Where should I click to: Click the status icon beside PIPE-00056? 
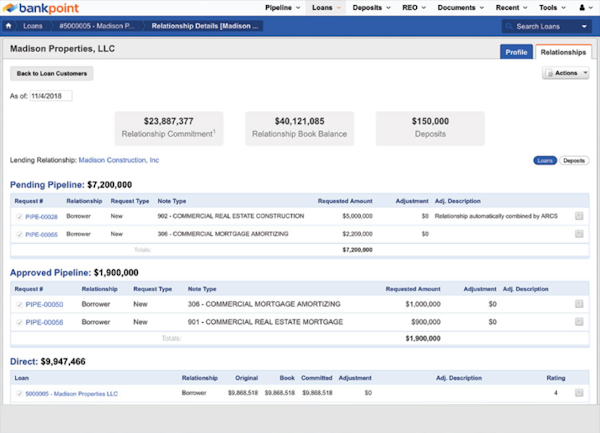click(x=20, y=322)
